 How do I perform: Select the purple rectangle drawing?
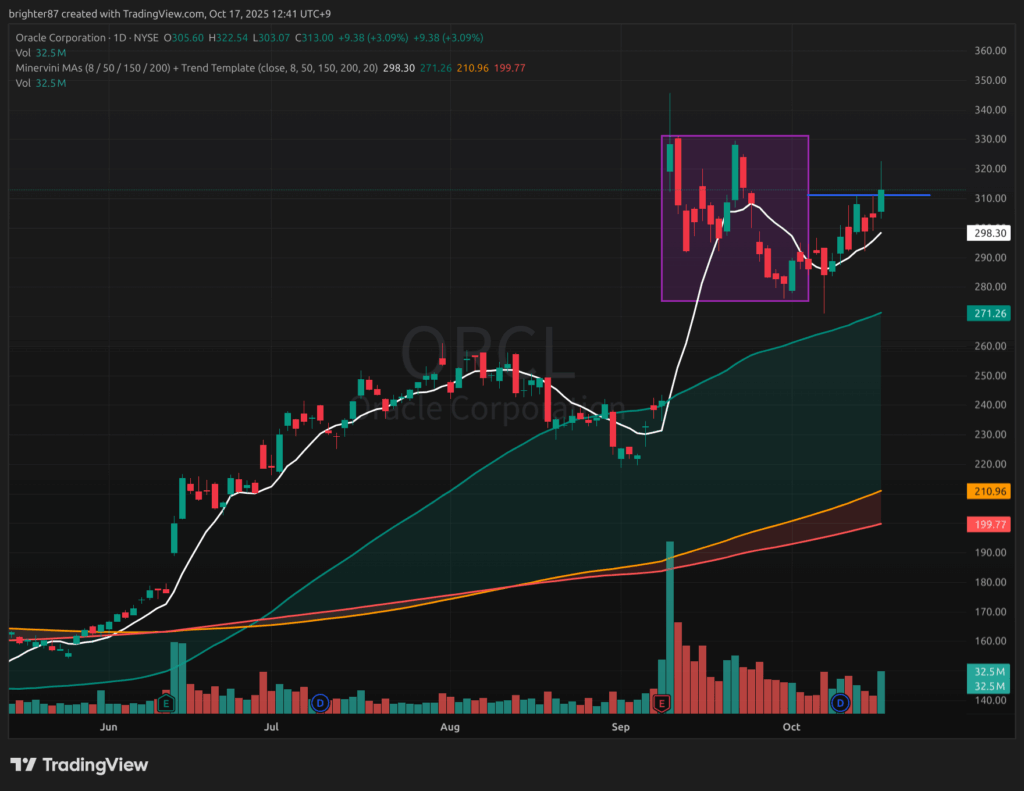735,136
